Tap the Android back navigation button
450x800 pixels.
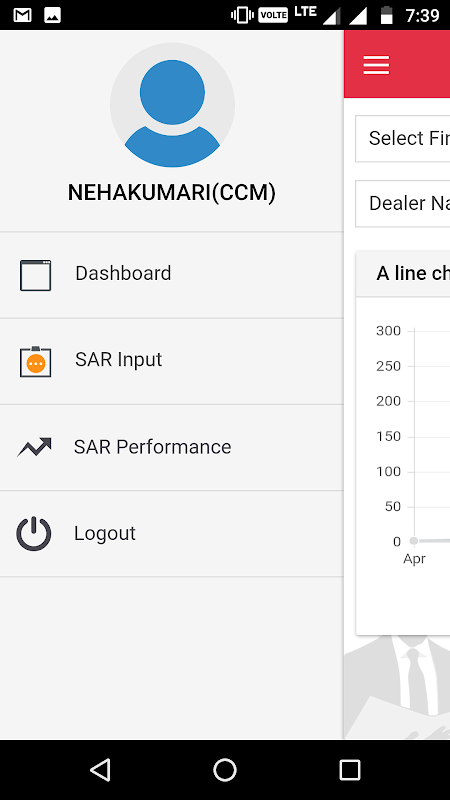pos(100,769)
